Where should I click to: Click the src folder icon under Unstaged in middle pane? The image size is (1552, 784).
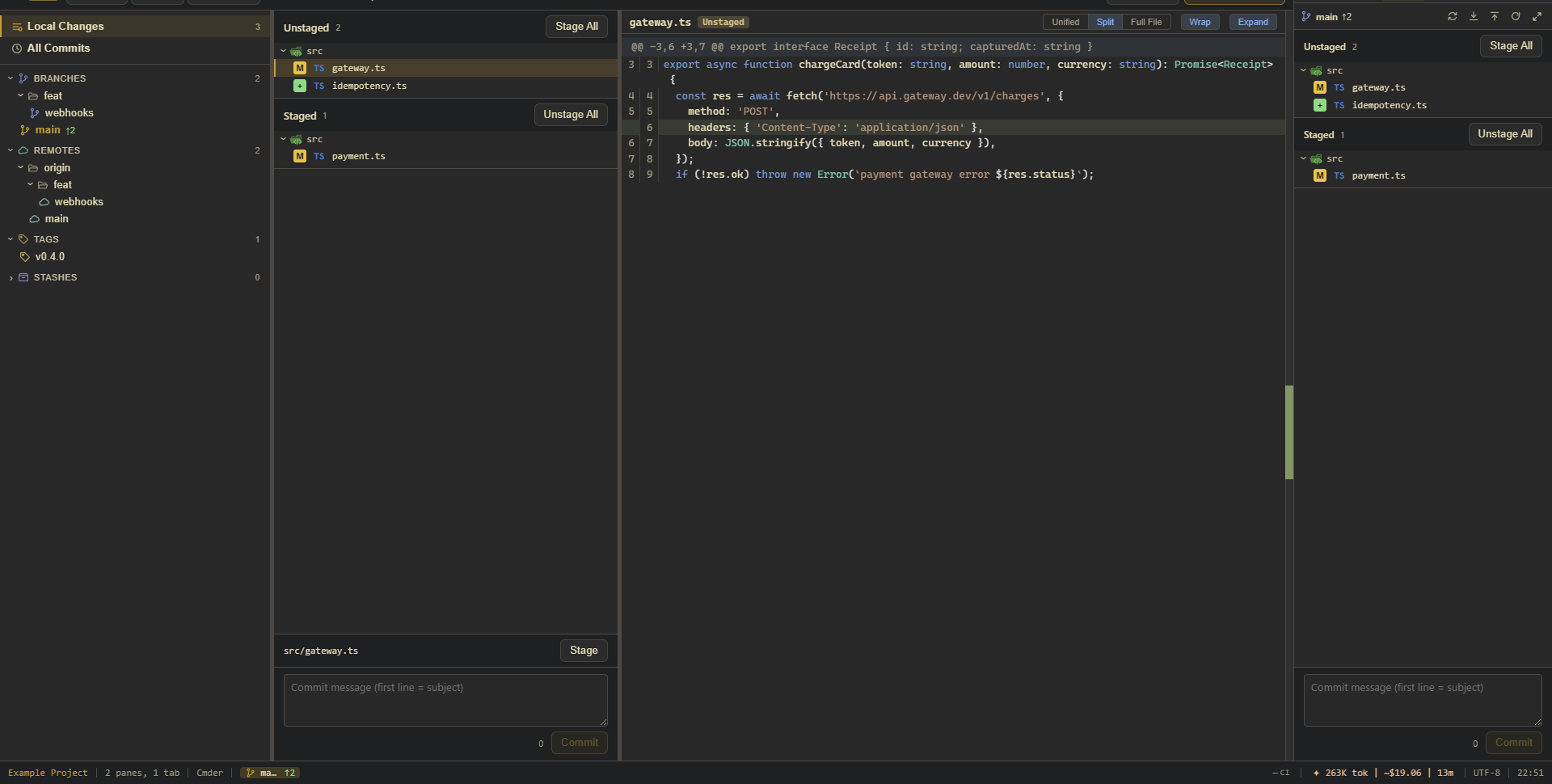click(297, 51)
